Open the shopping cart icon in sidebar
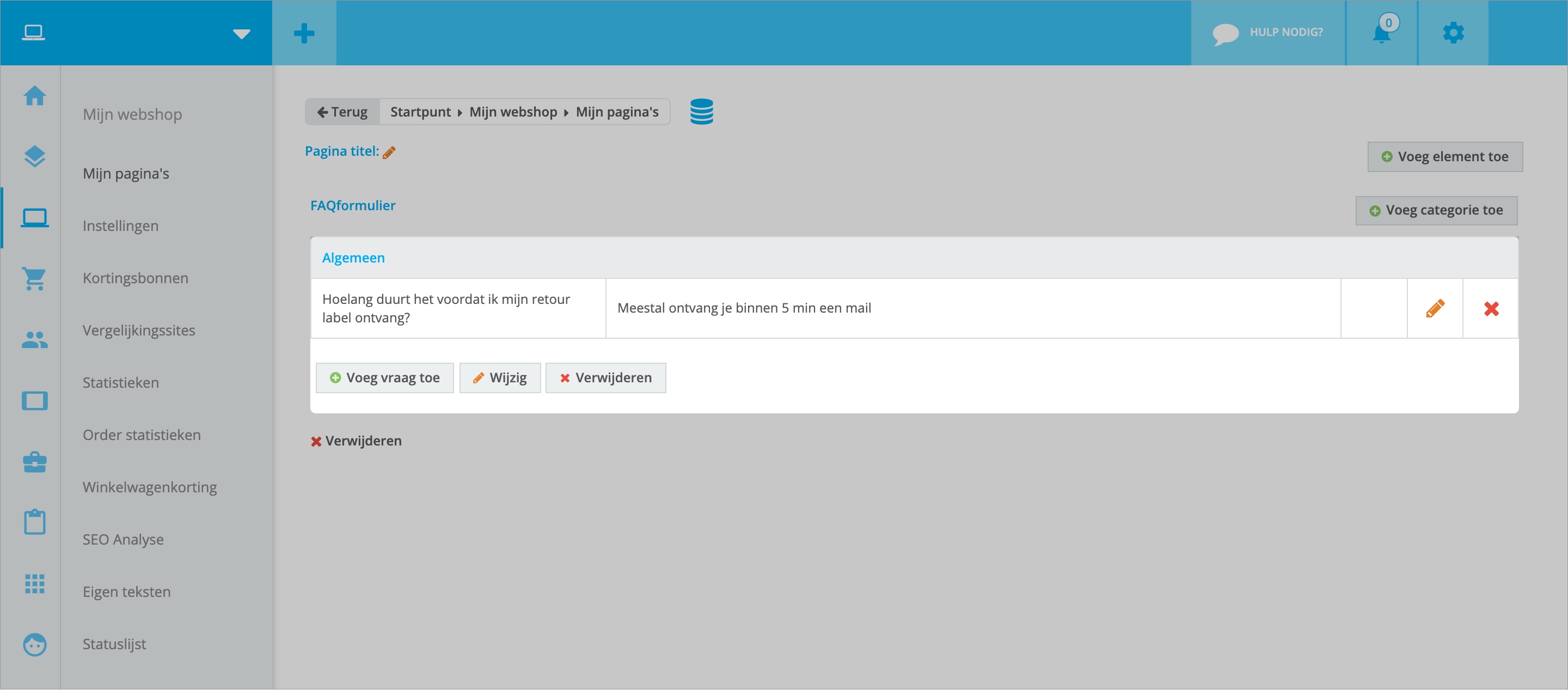 click(x=35, y=278)
